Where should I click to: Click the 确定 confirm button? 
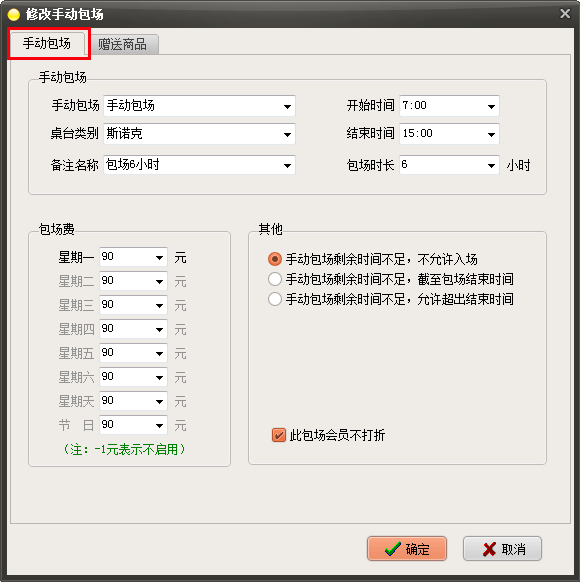[x=407, y=549]
